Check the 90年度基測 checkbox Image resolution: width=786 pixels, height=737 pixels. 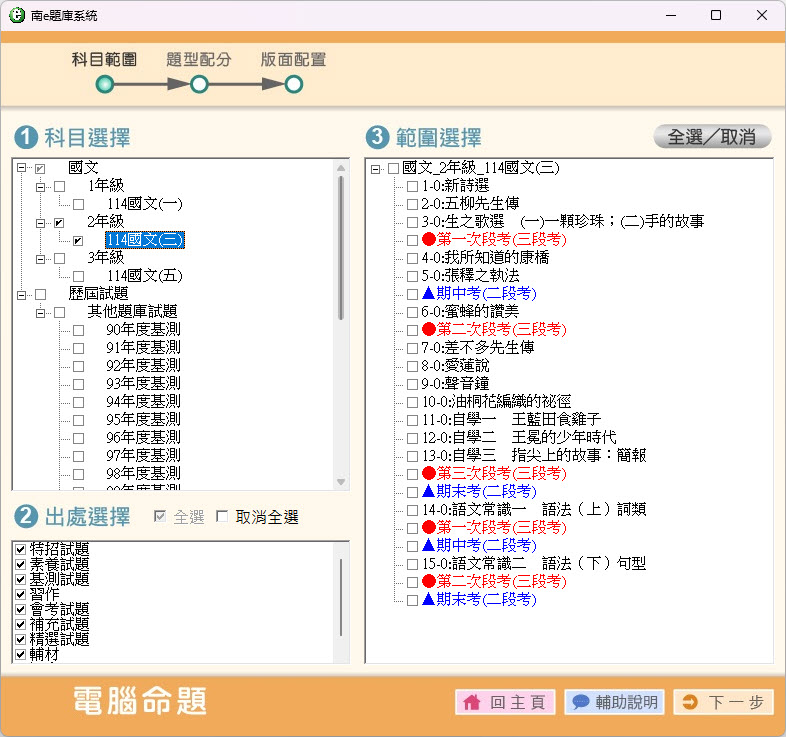tap(78, 330)
